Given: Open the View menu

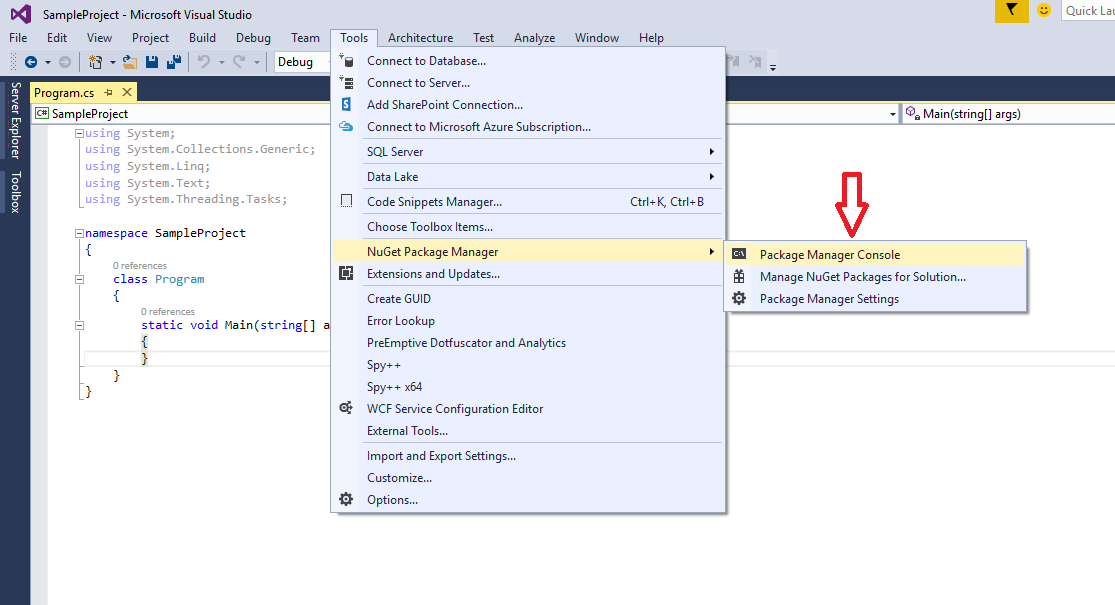Looking at the screenshot, I should pos(99,38).
